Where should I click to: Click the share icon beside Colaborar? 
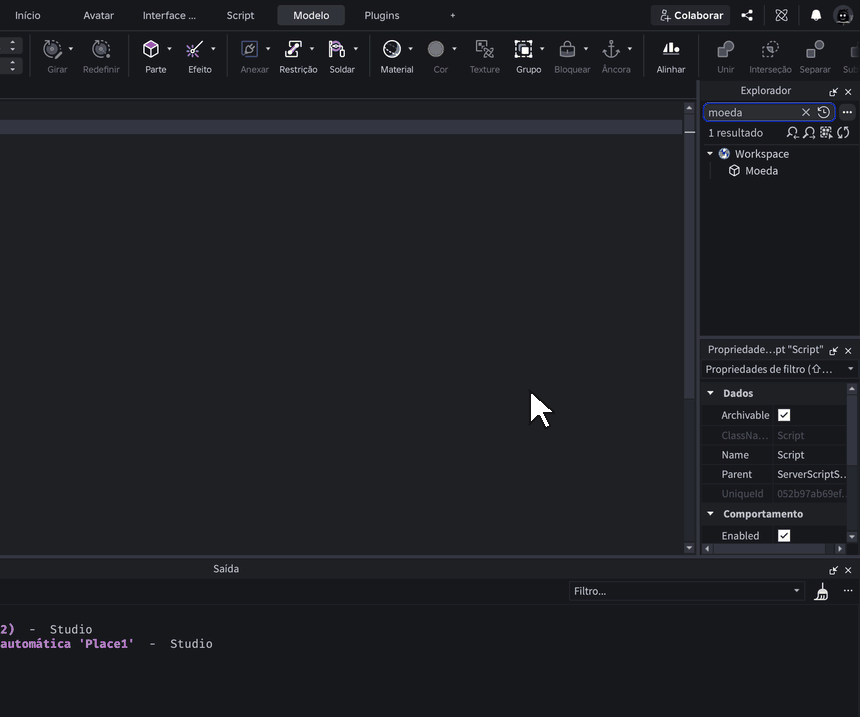(x=747, y=15)
